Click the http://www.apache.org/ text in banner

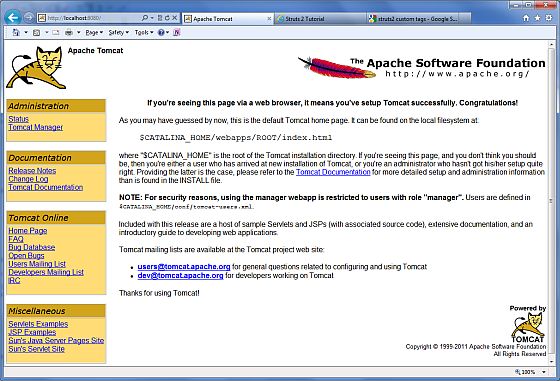pyautogui.click(x=457, y=74)
